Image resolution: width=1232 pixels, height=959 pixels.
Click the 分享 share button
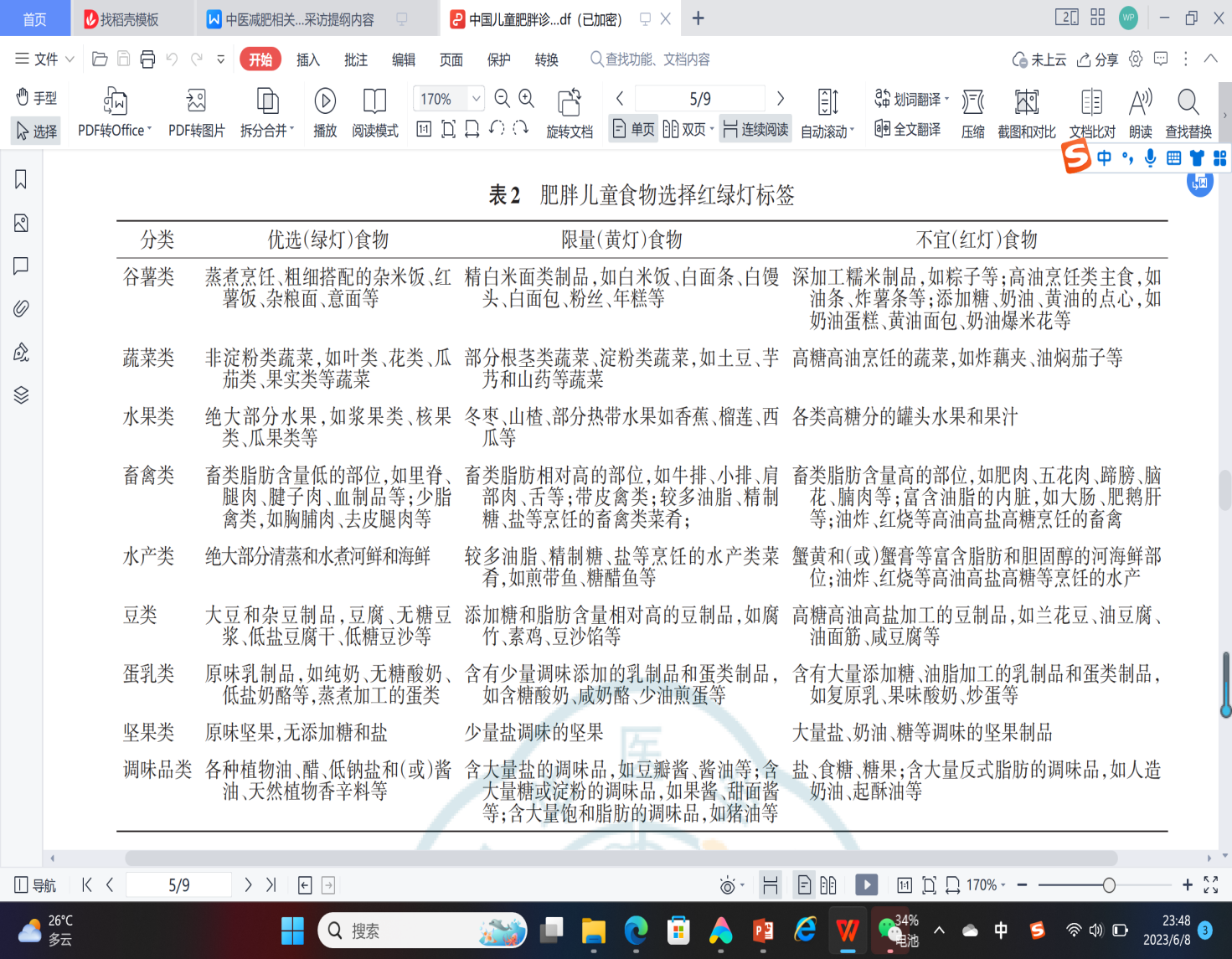click(1097, 59)
